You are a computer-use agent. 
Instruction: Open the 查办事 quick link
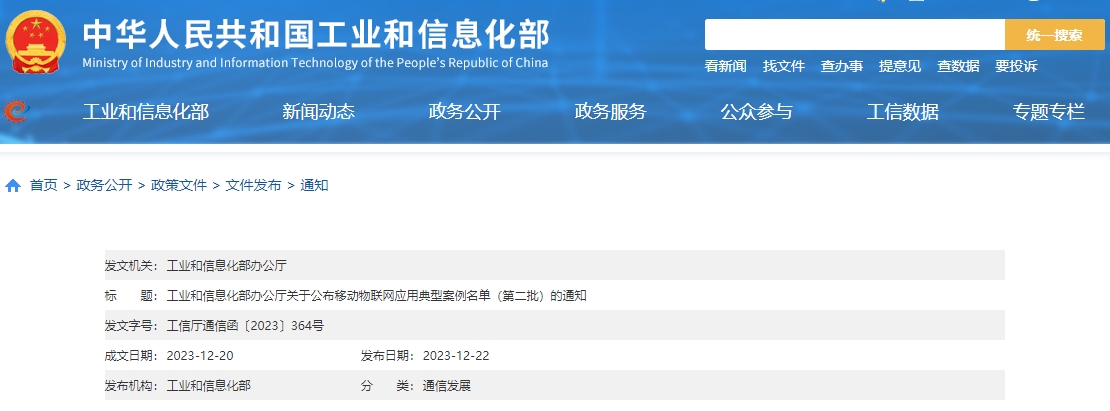click(x=842, y=66)
